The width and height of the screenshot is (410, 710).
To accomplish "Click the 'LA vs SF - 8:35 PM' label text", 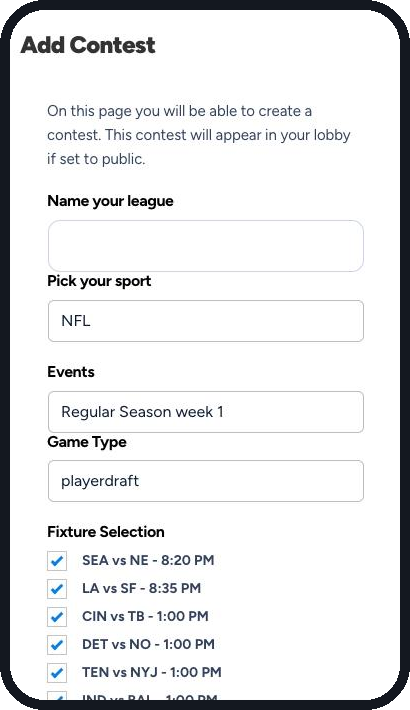I will coord(141,588).
